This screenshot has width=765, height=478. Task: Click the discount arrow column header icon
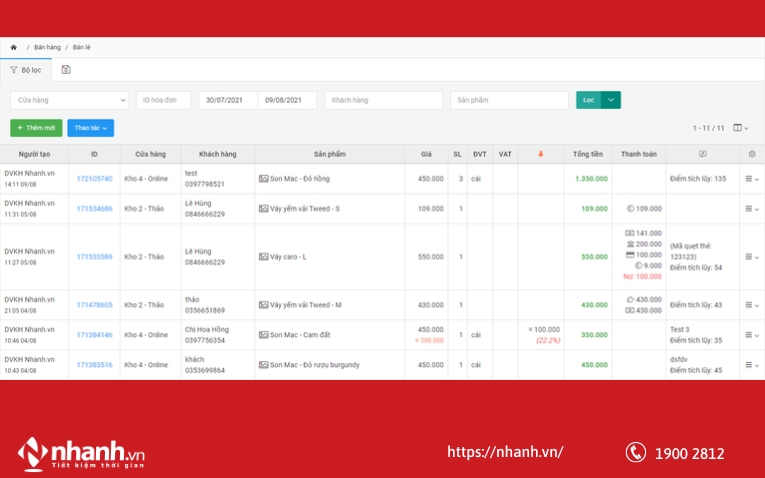pyautogui.click(x=541, y=154)
